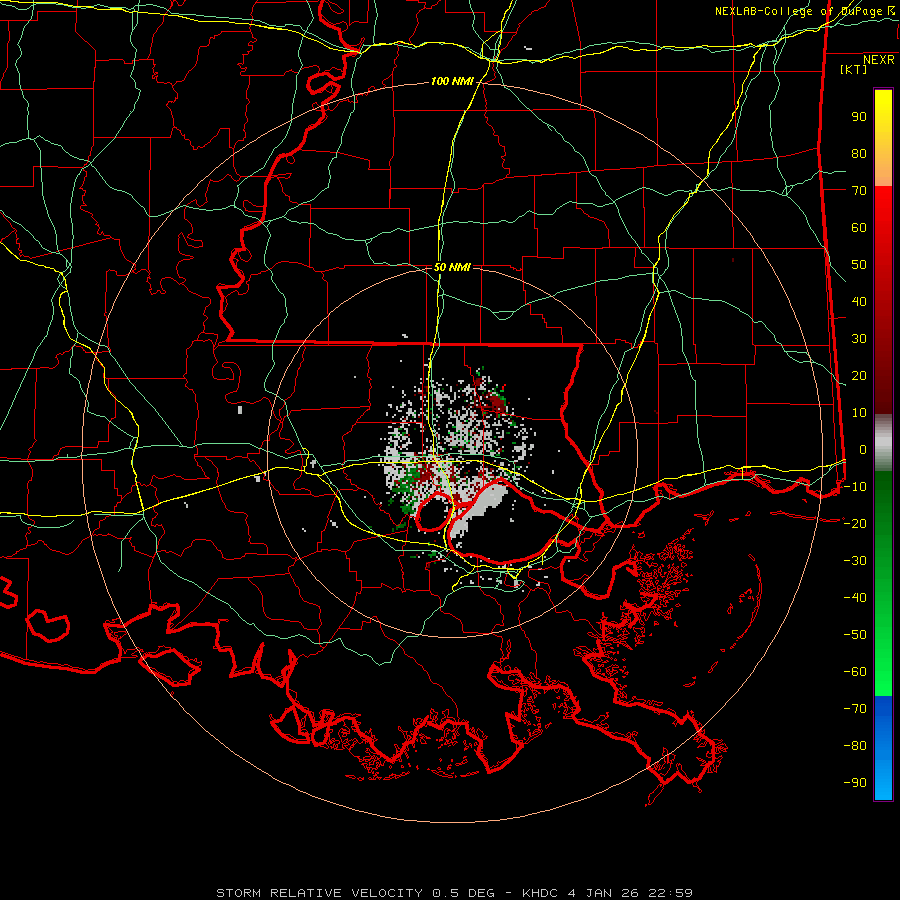The width and height of the screenshot is (900, 900).
Task: Click the -20 value on velocity scale
Action: pyautogui.click(x=855, y=524)
